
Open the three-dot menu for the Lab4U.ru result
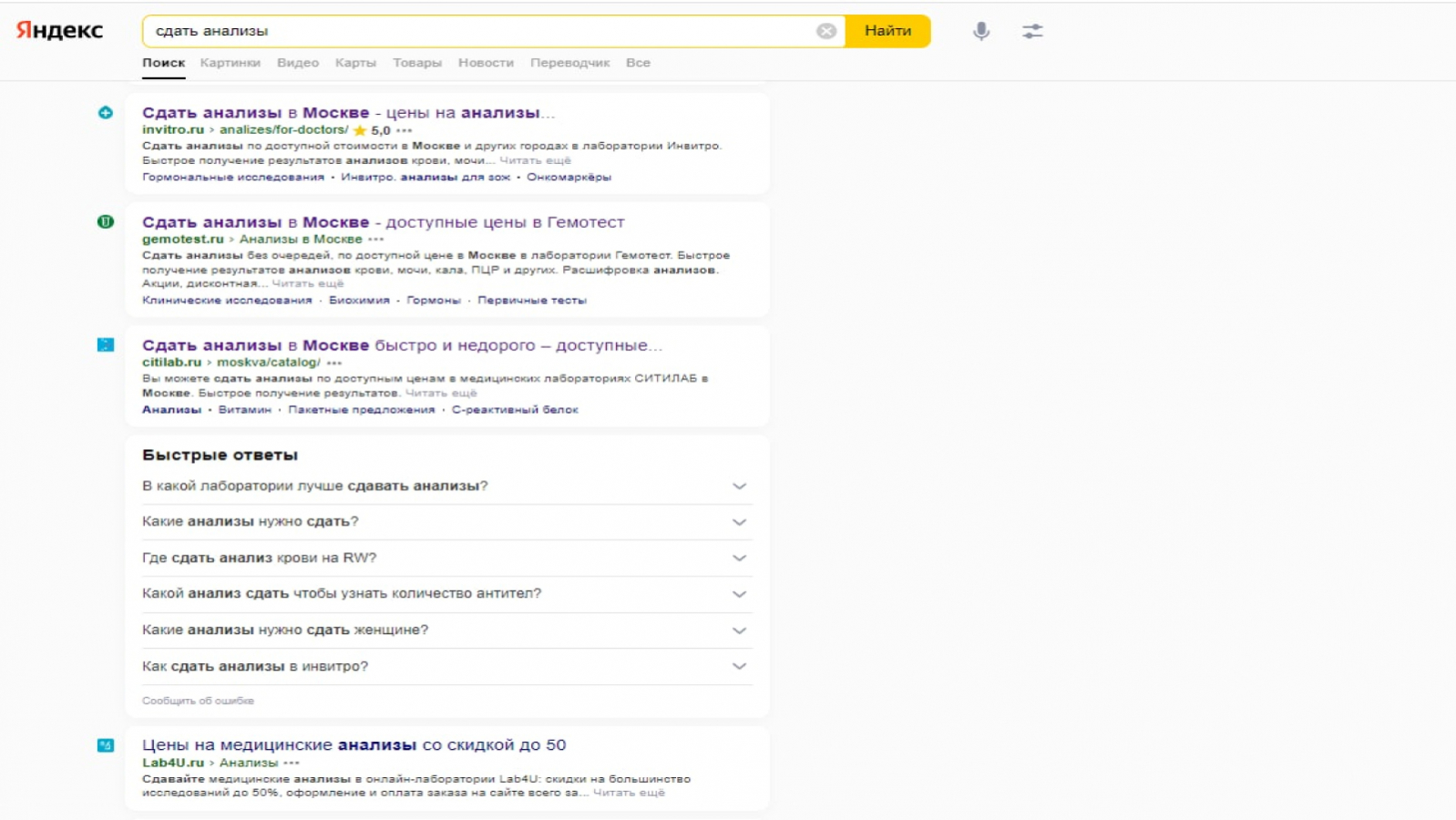click(292, 764)
